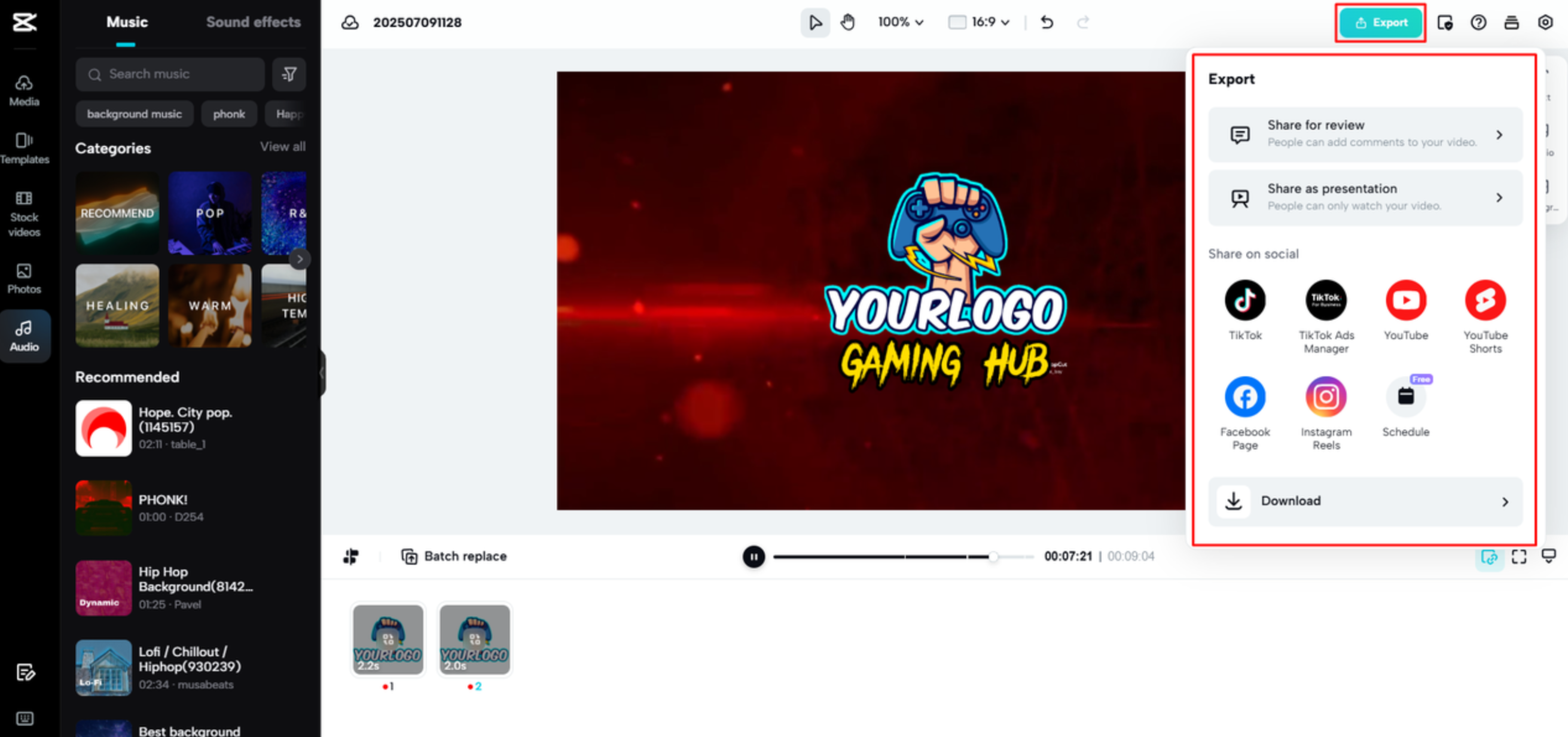Open the zoom level 100% dropdown

[x=900, y=23]
